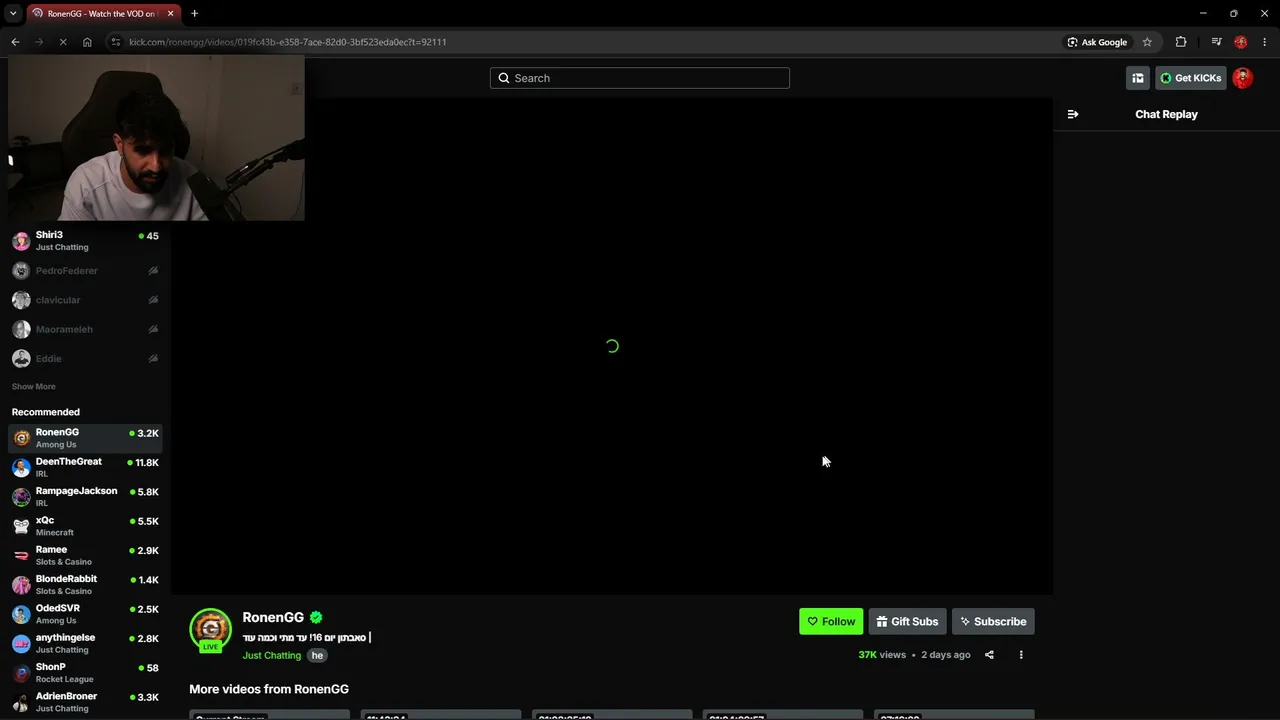The width and height of the screenshot is (1280, 720).
Task: Click the RonenGG channel avatar with LIVE badge
Action: [210, 630]
